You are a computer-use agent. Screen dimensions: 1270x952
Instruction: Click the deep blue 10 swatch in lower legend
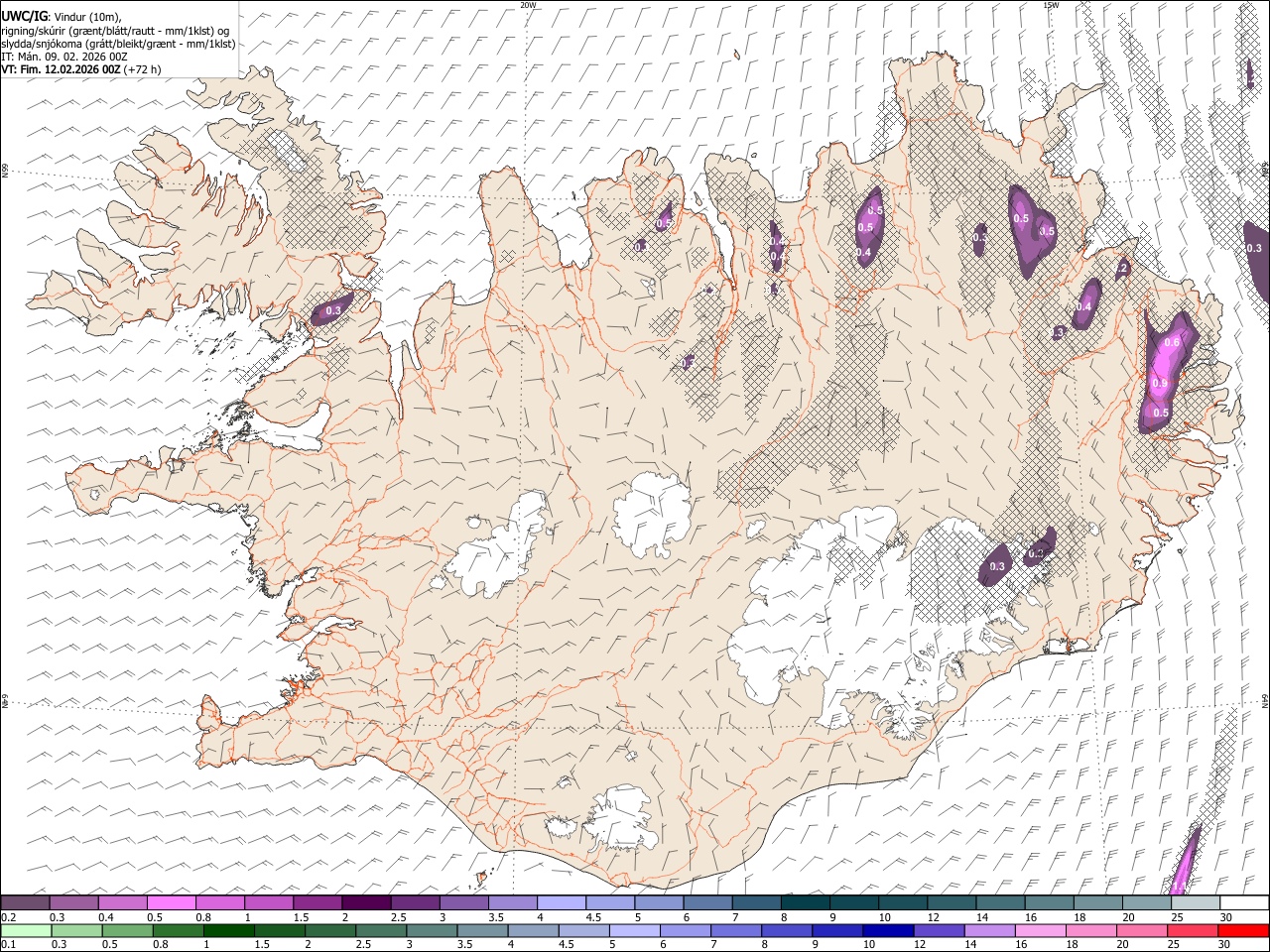[x=888, y=930]
